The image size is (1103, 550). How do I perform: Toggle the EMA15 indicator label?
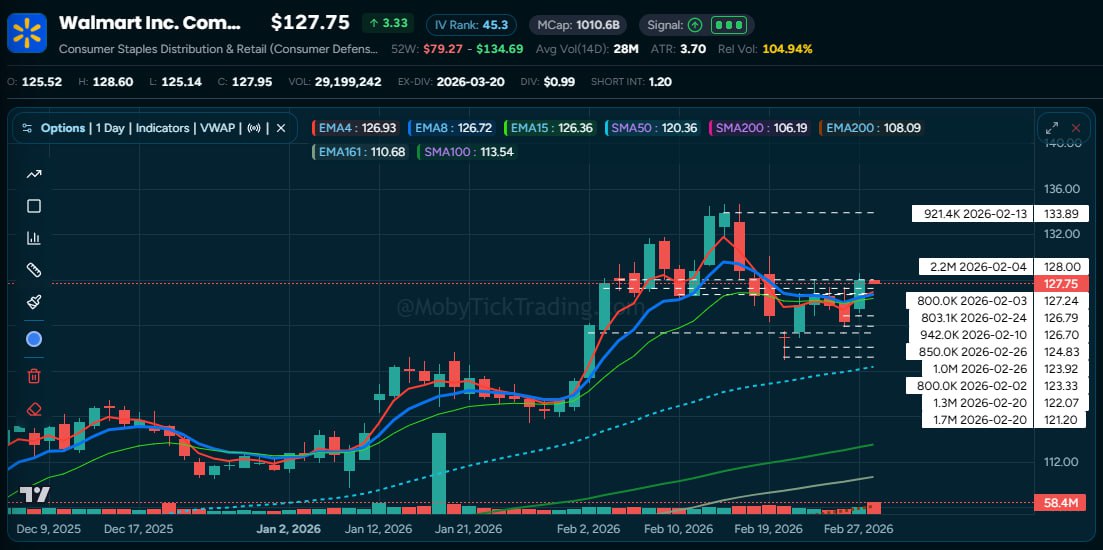click(x=549, y=128)
